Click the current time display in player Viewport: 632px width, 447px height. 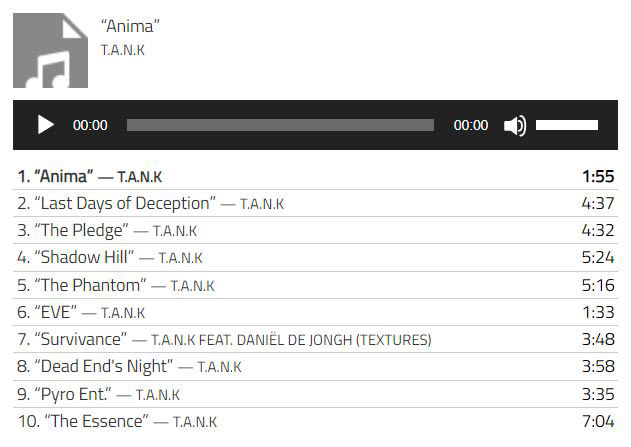(90, 126)
